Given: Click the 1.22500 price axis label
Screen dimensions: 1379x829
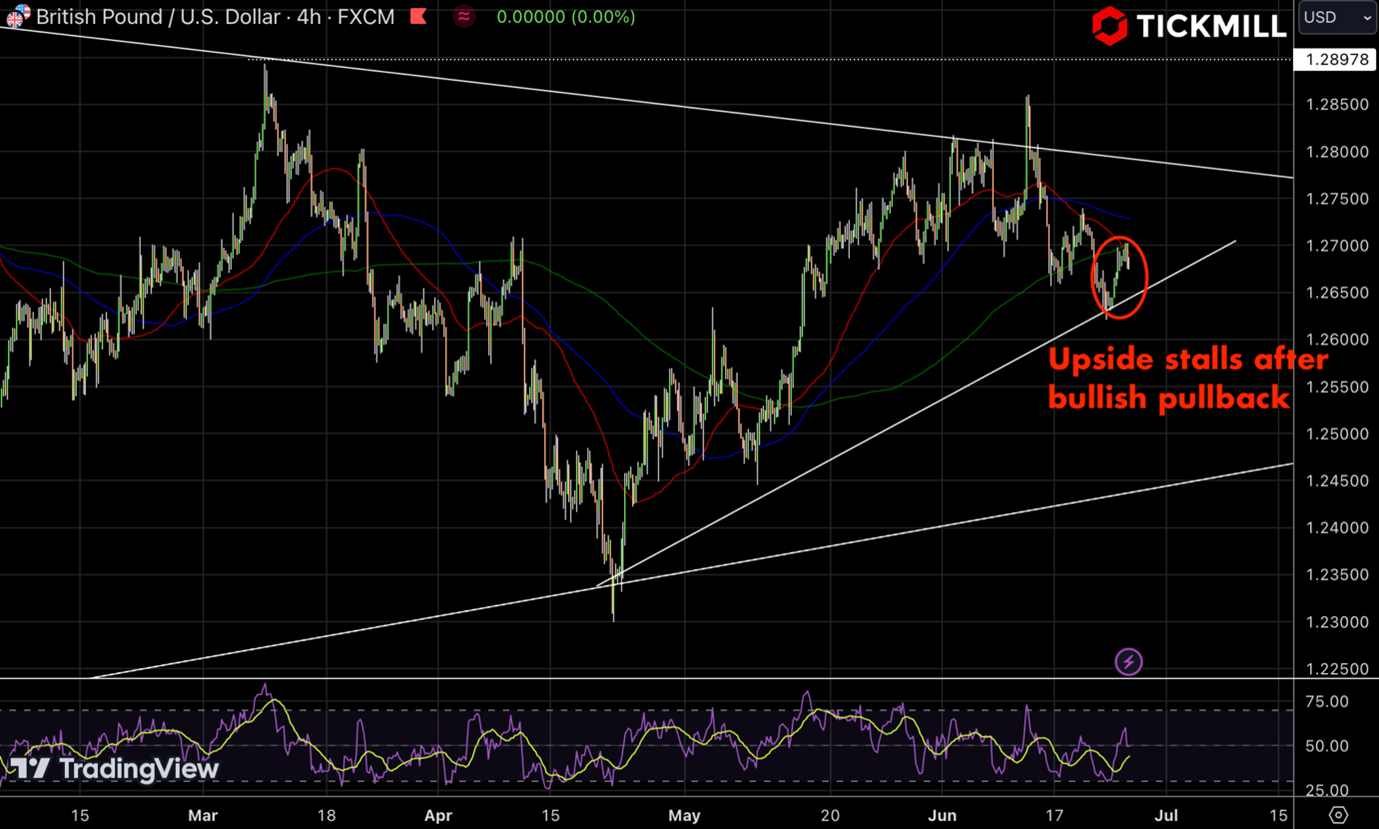Looking at the screenshot, I should click(1337, 669).
